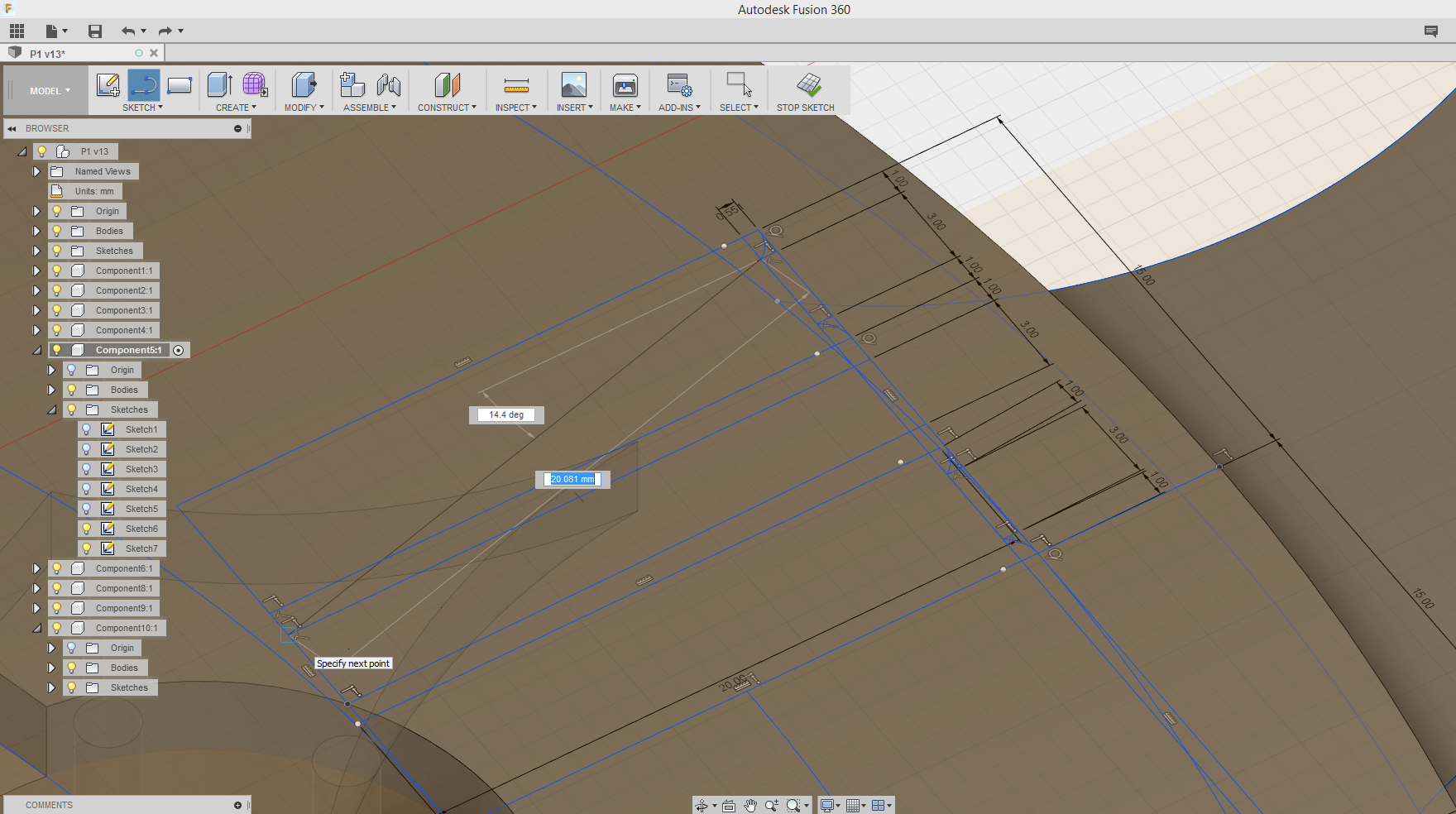Click the Orbit navigation icon
The image size is (1456, 814).
702,806
